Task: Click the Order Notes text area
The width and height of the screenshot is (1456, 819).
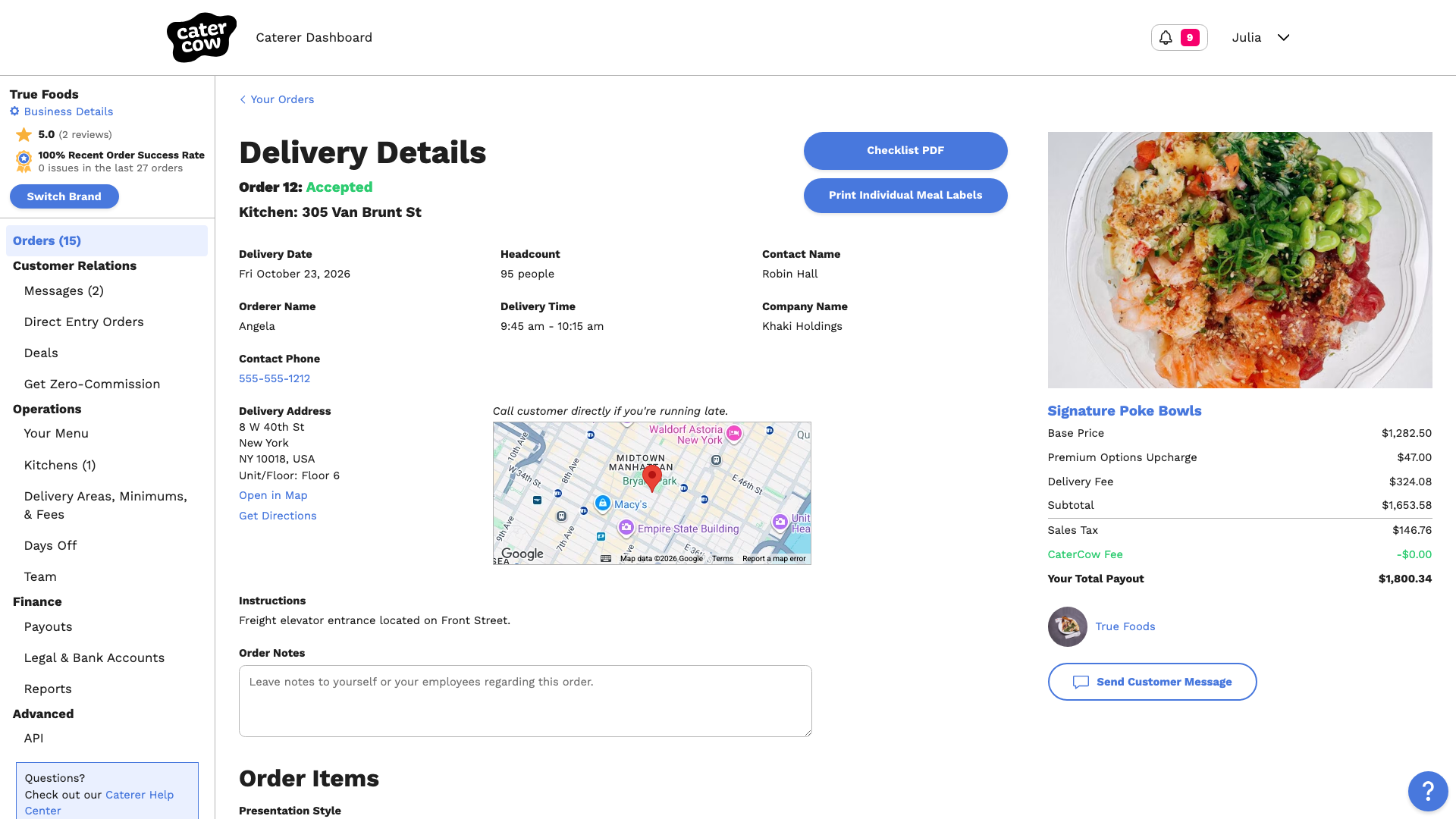Action: [526, 701]
